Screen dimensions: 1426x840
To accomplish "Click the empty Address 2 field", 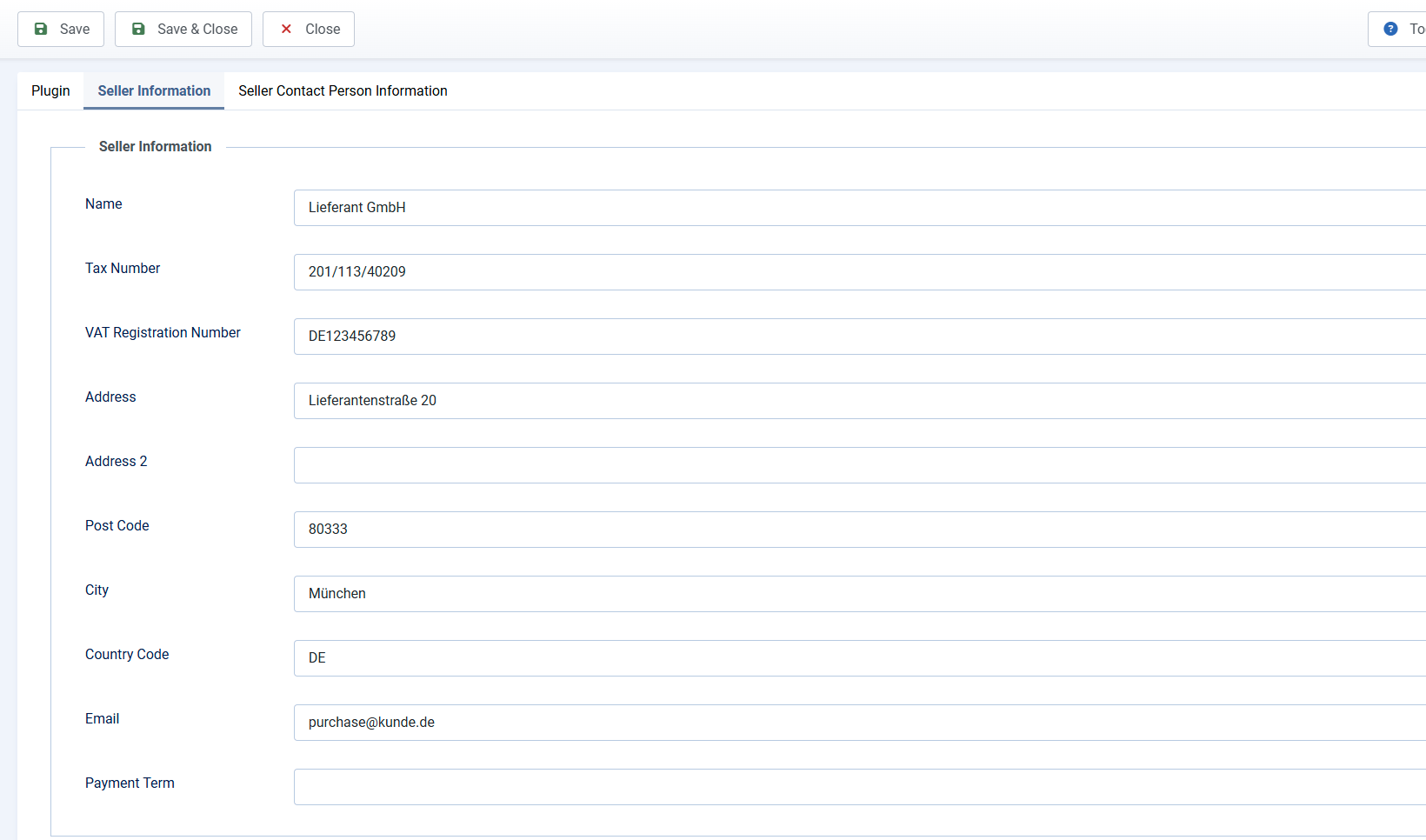I will point(860,465).
